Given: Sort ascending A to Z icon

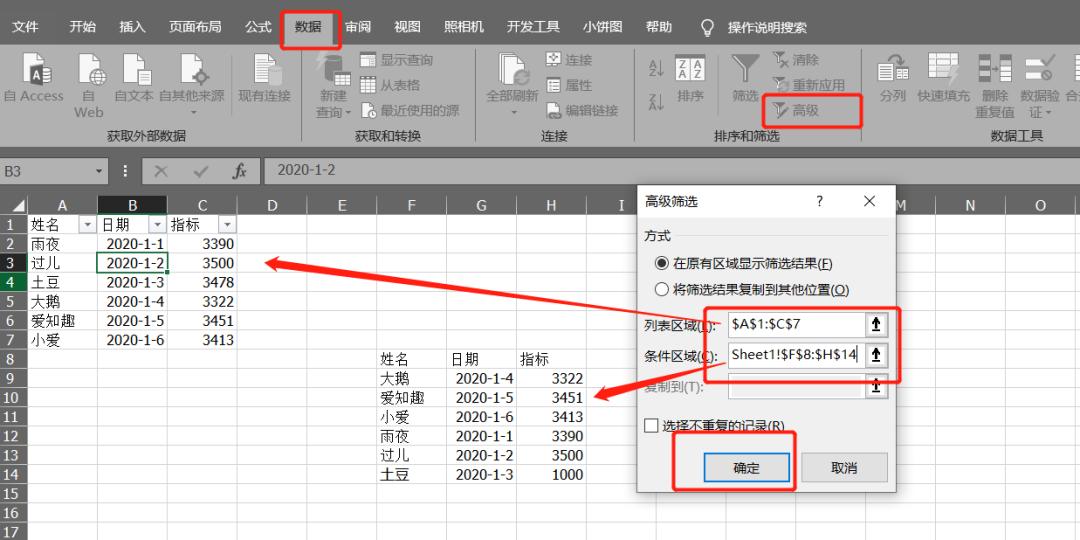Looking at the screenshot, I should point(656,68).
